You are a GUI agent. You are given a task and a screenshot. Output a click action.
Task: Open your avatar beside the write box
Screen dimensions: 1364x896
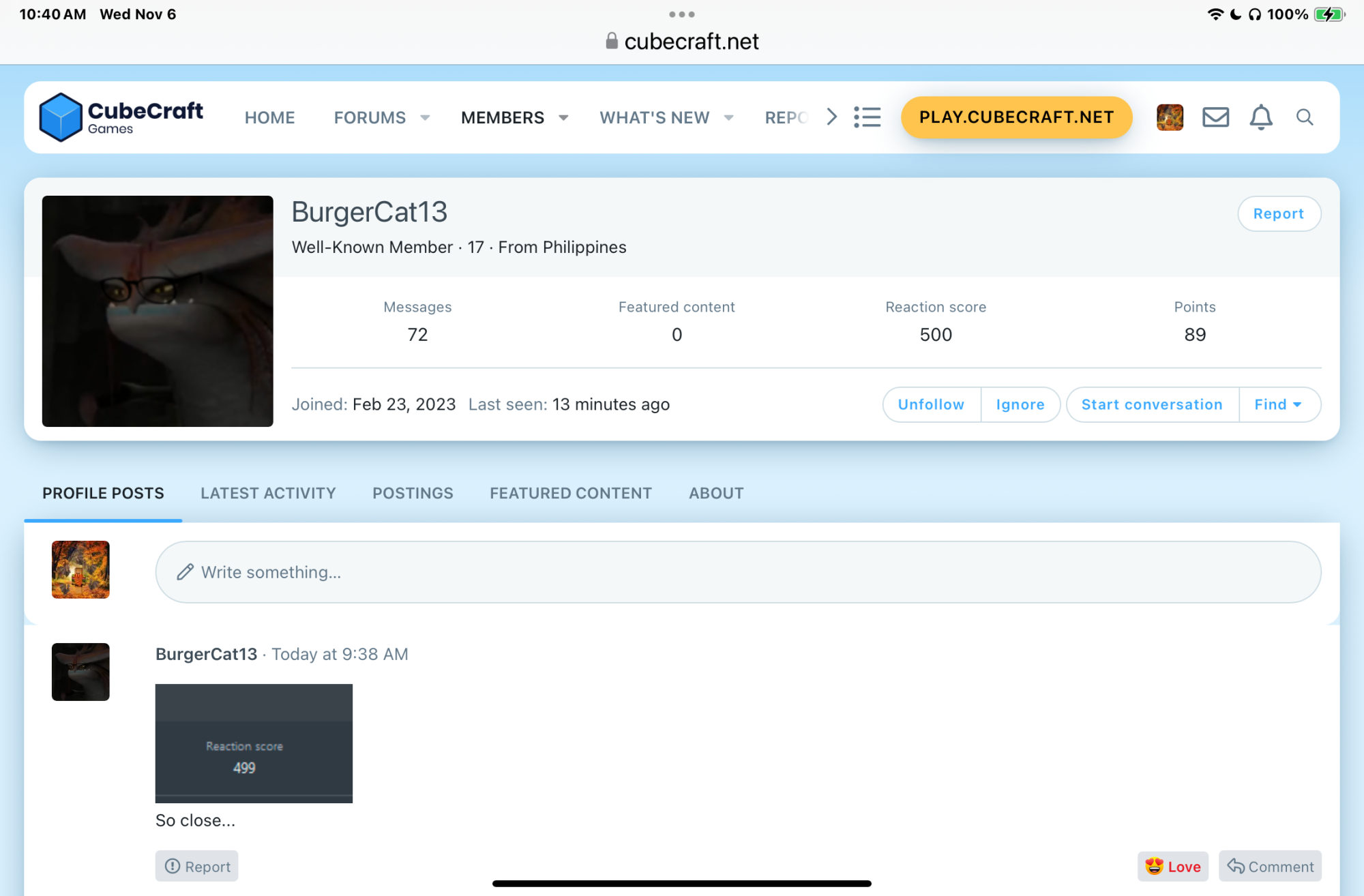[x=80, y=569]
